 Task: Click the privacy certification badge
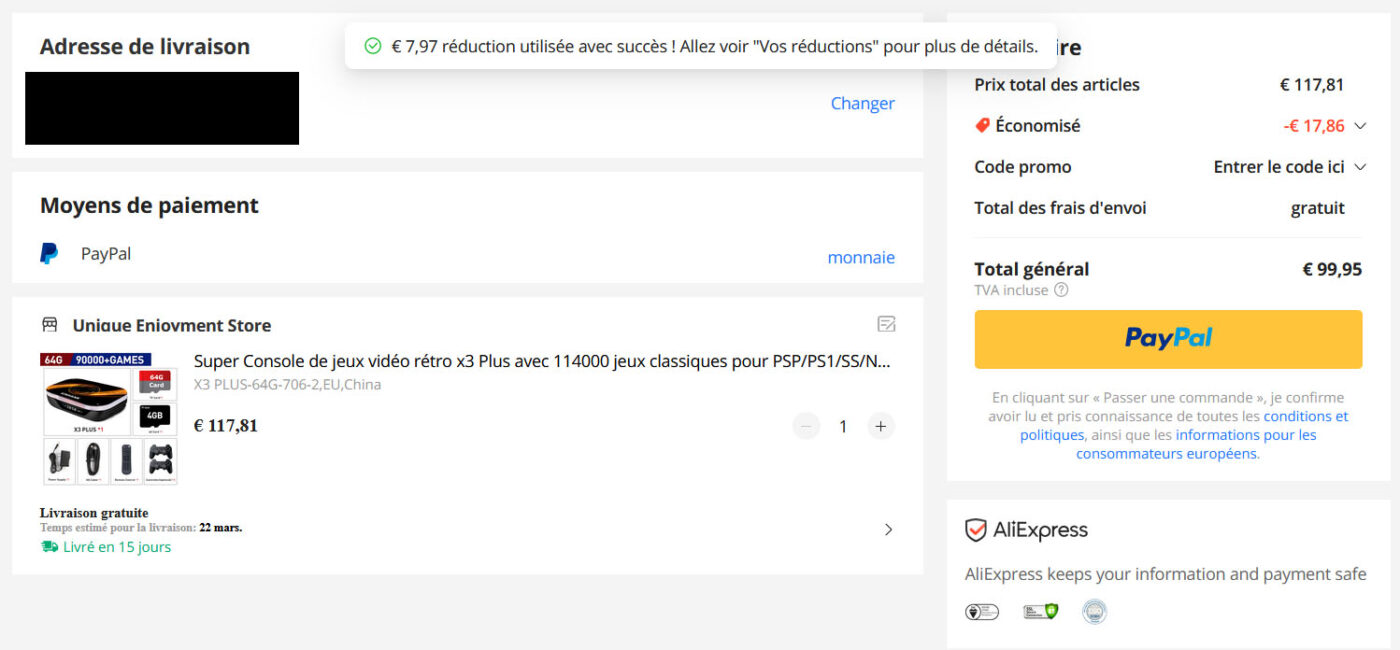tap(982, 611)
